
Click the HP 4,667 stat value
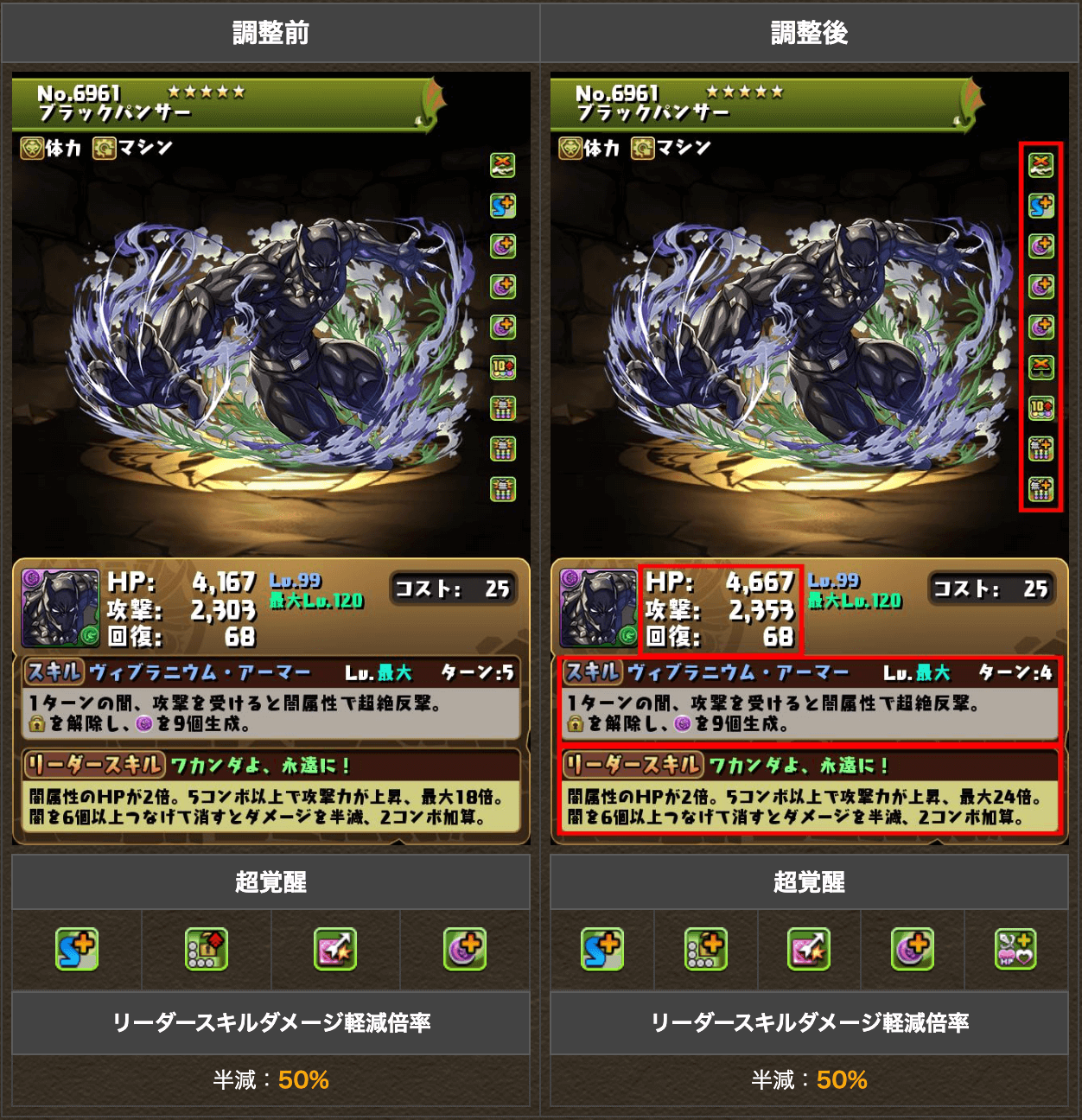pos(759,582)
